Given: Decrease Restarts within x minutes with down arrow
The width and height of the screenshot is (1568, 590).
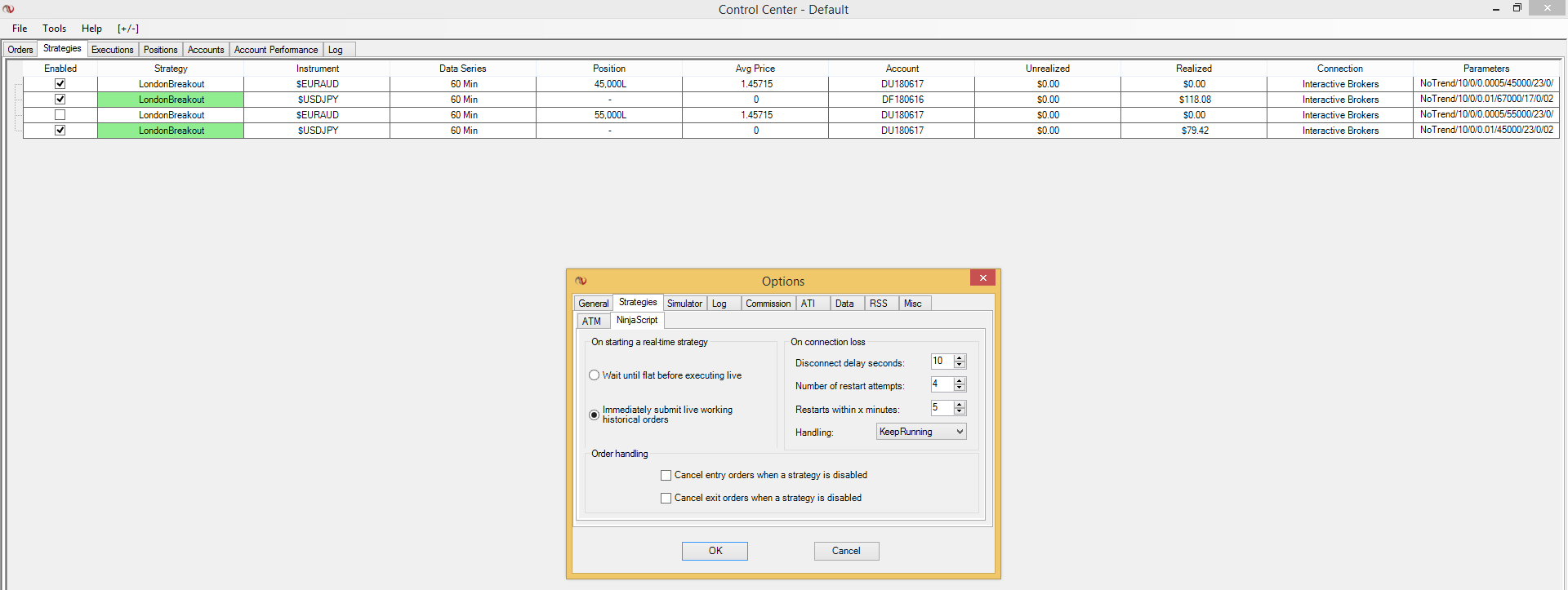Looking at the screenshot, I should coord(960,410).
